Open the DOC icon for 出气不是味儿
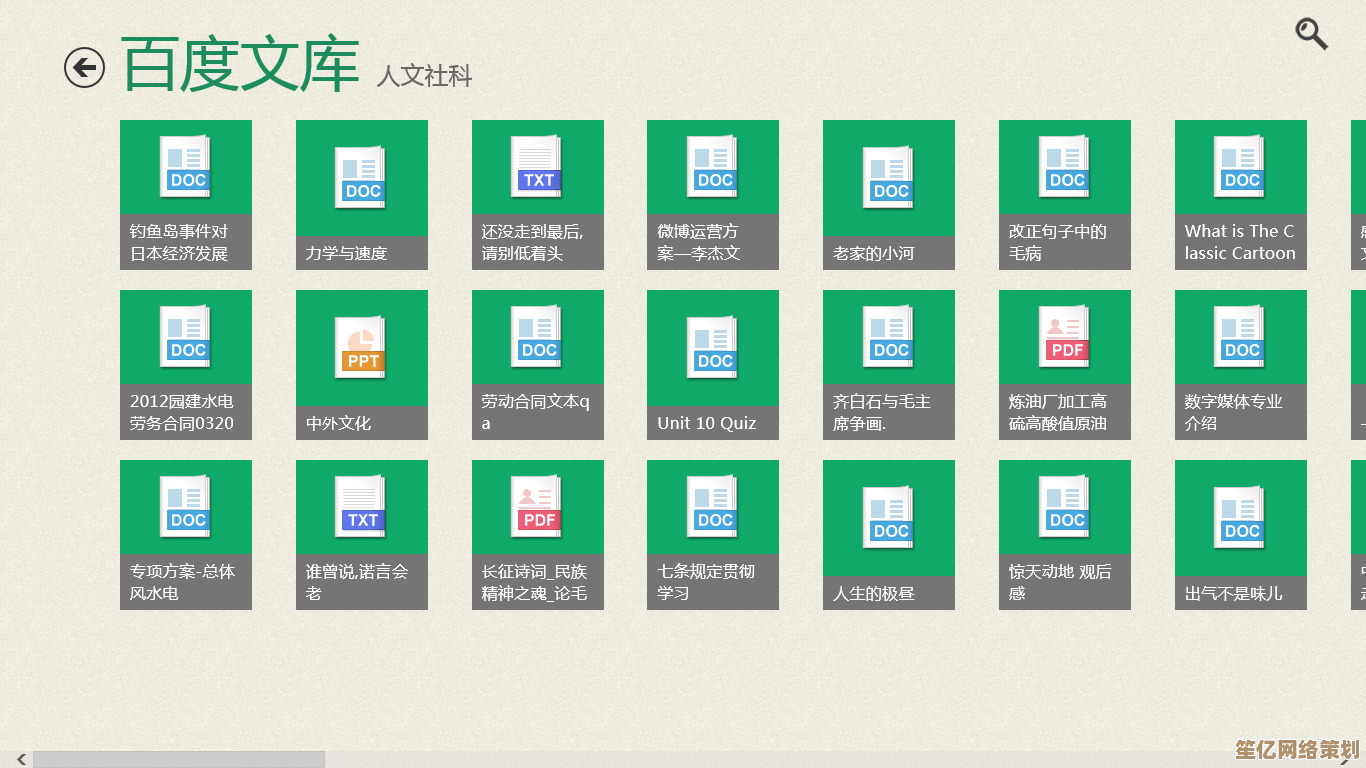The image size is (1366, 768). 1240,517
